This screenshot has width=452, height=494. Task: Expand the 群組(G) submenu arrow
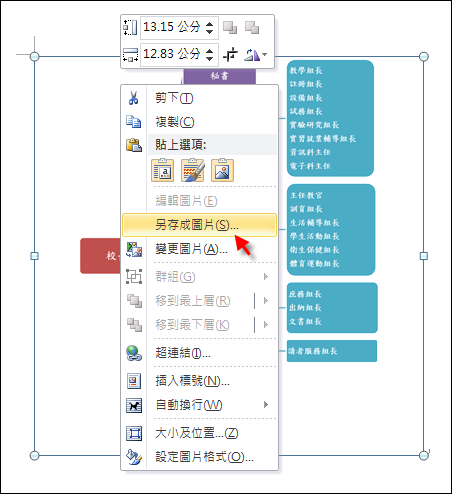266,276
